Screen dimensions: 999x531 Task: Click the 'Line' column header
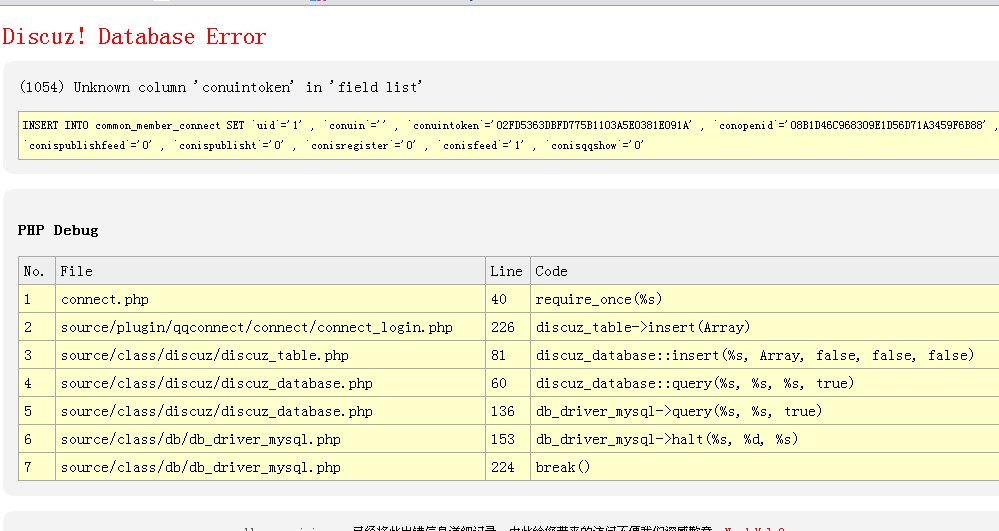tap(506, 271)
